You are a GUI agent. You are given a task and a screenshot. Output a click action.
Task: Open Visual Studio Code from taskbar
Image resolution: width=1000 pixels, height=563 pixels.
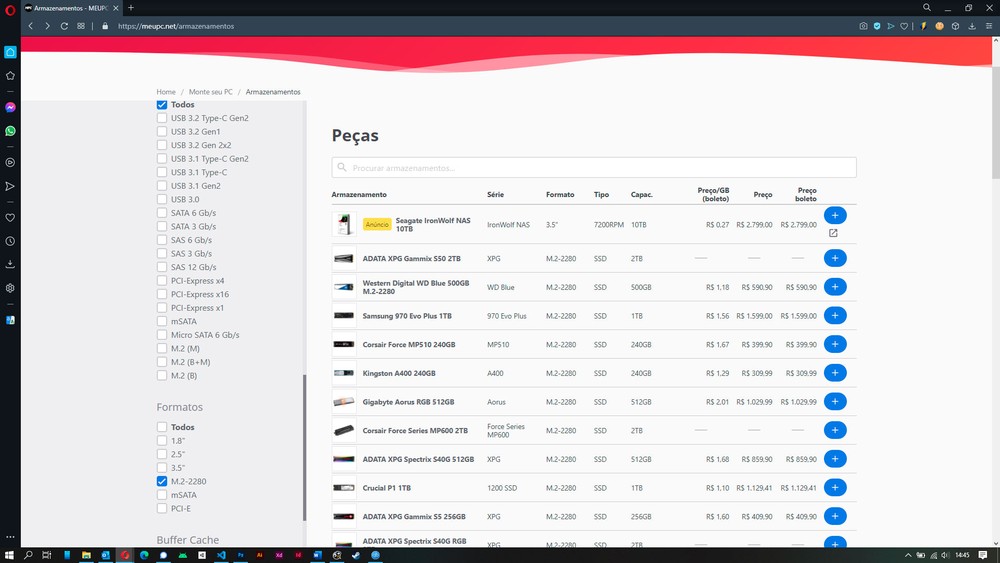coord(221,555)
